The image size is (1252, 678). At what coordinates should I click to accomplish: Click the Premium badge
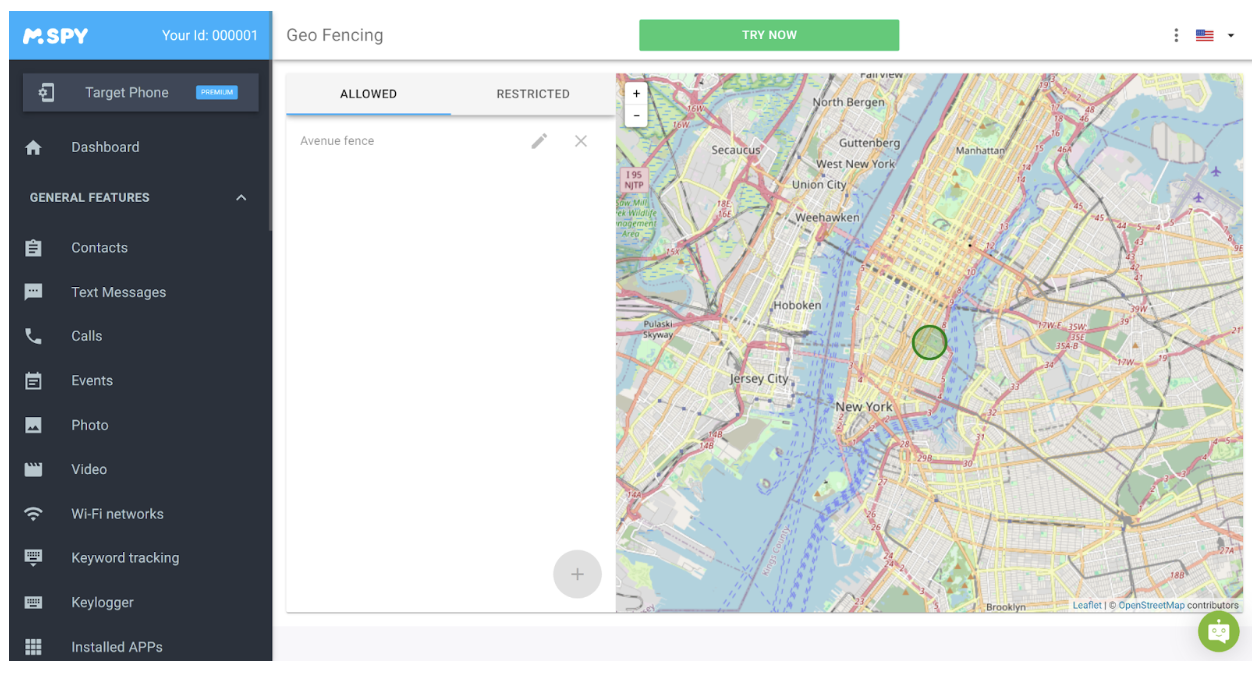click(x=217, y=92)
